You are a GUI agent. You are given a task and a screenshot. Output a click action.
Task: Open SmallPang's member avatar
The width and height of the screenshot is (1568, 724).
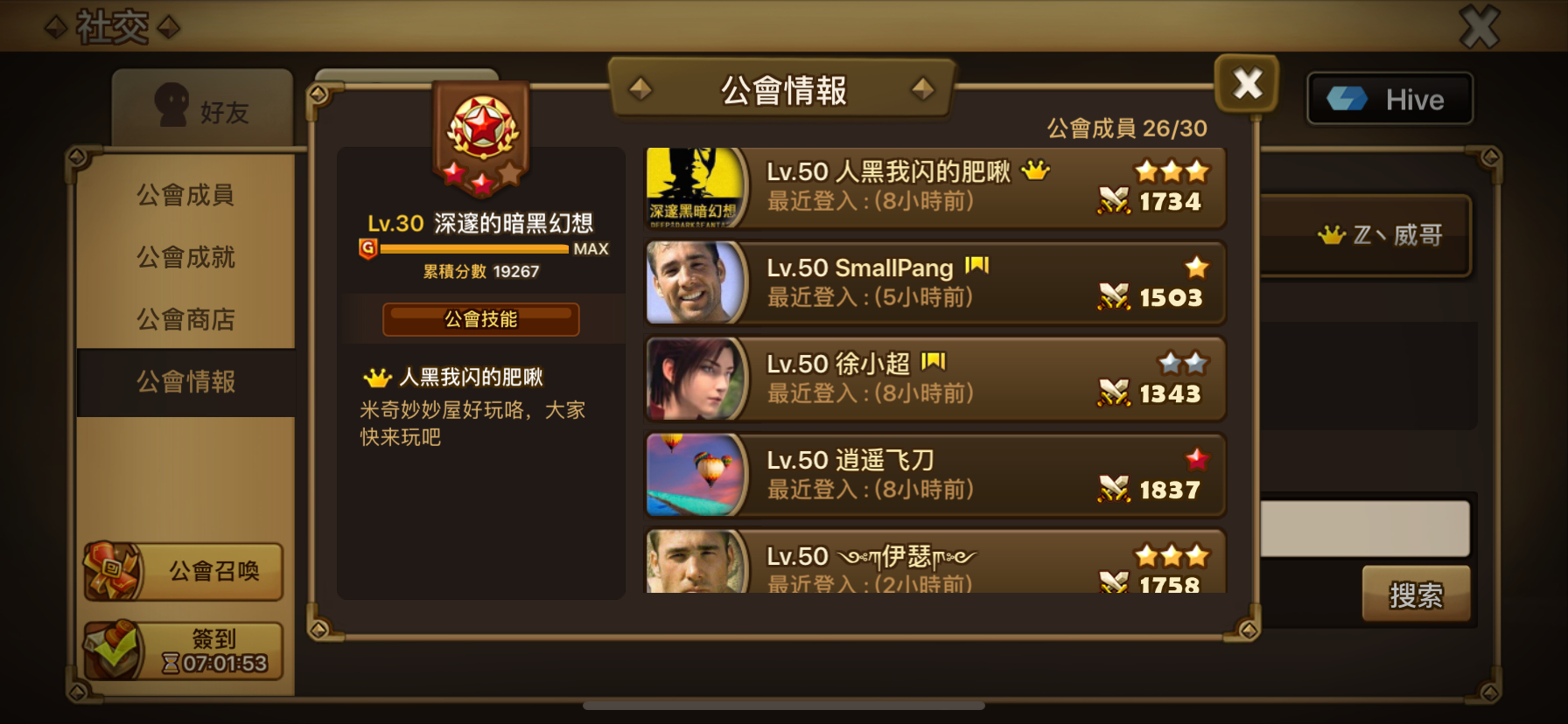[697, 282]
